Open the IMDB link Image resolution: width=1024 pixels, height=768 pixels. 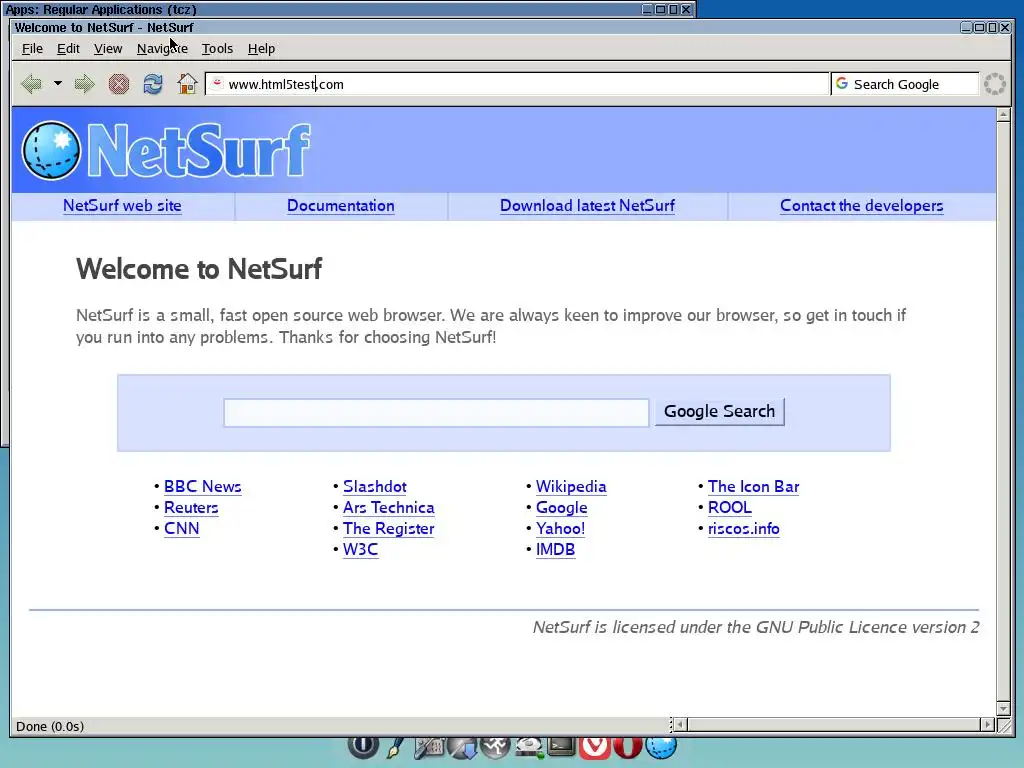click(555, 549)
